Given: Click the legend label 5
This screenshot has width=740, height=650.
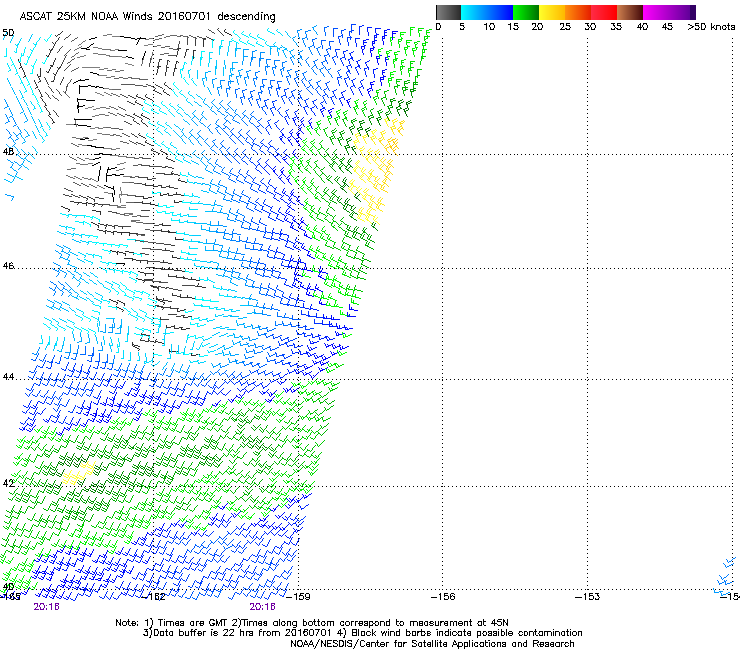Looking at the screenshot, I should 462,27.
